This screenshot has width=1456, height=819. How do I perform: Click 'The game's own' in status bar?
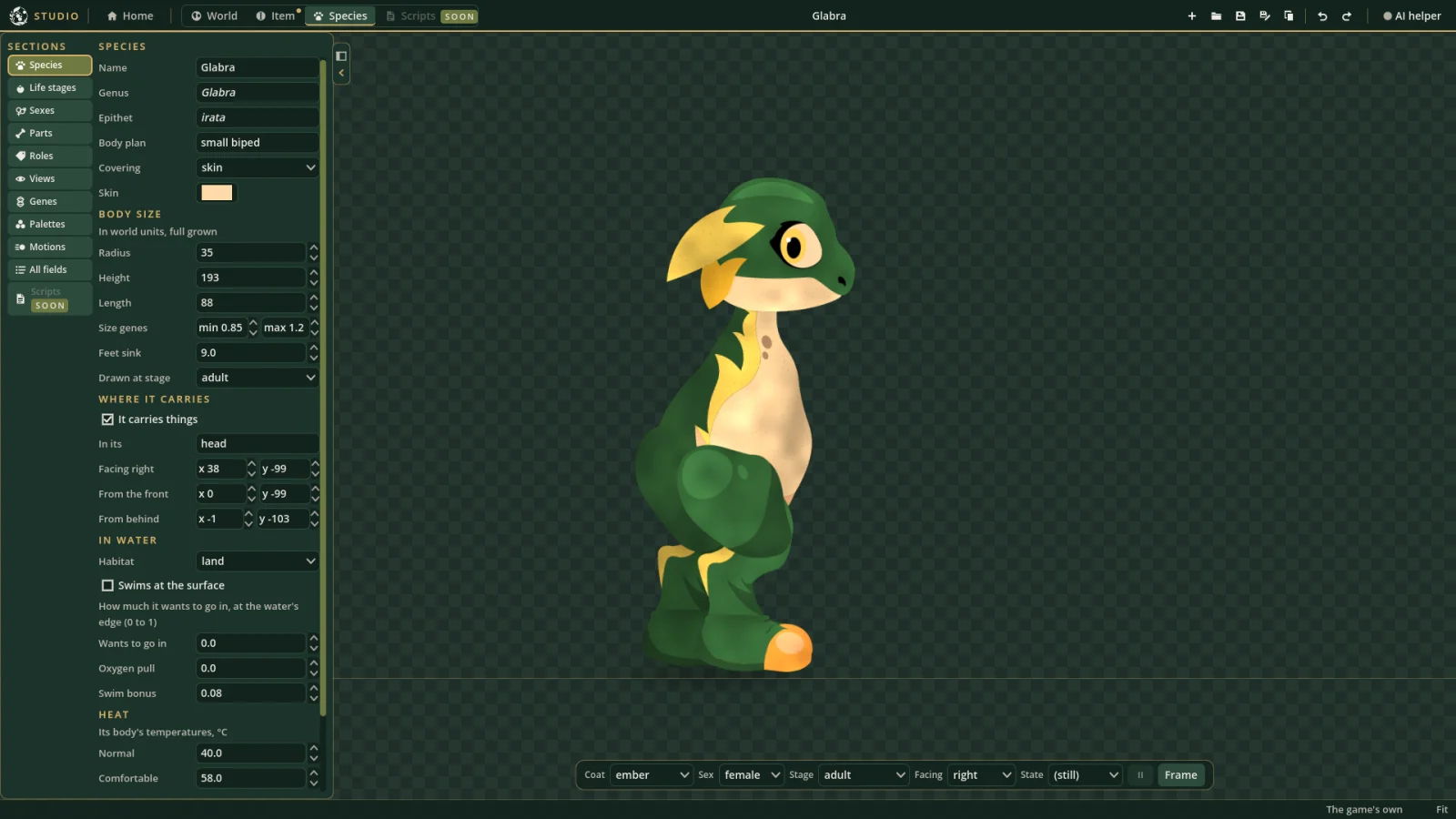pos(1363,810)
